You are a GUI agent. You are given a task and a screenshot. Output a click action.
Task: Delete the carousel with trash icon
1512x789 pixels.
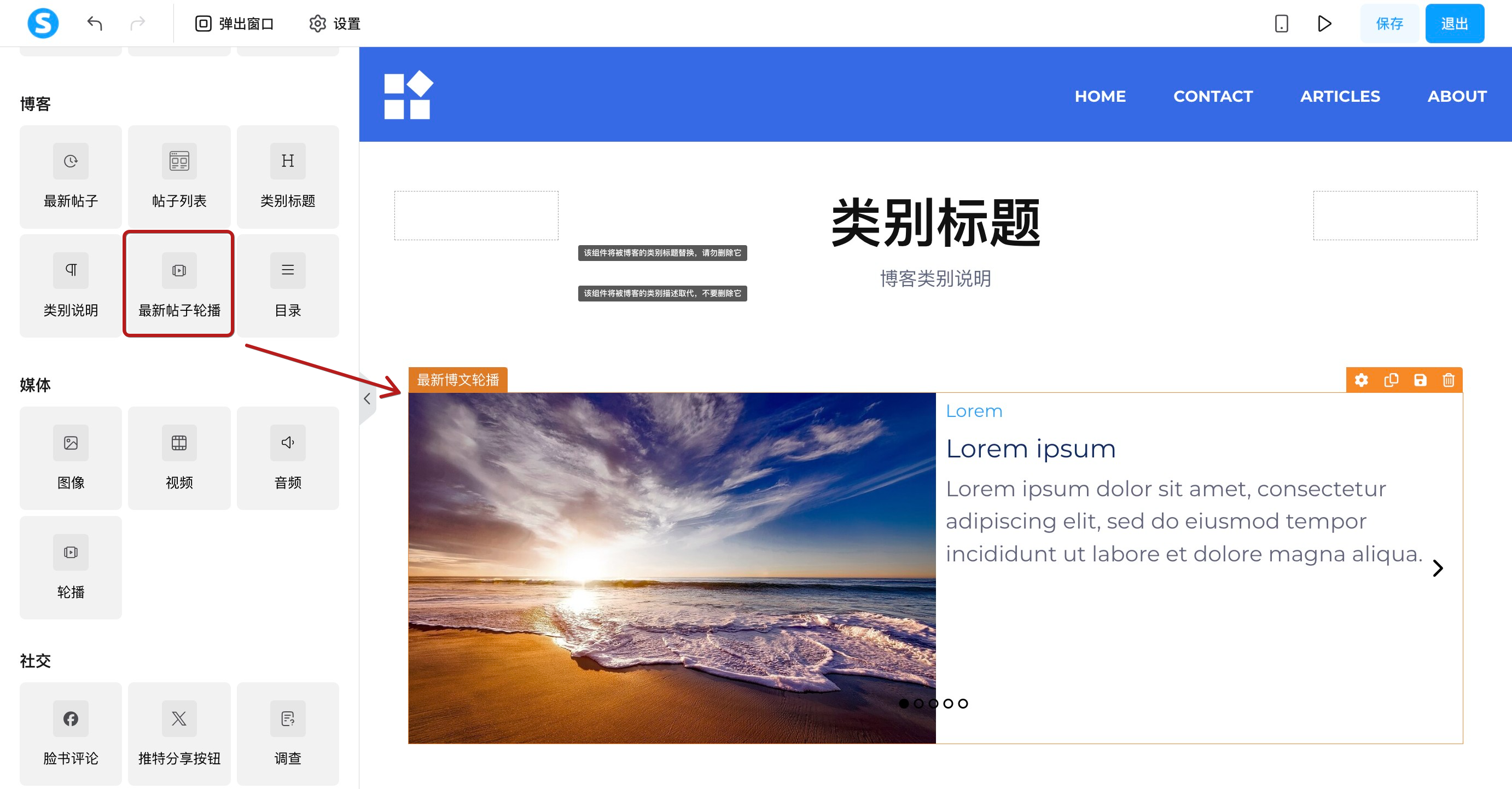point(1449,380)
